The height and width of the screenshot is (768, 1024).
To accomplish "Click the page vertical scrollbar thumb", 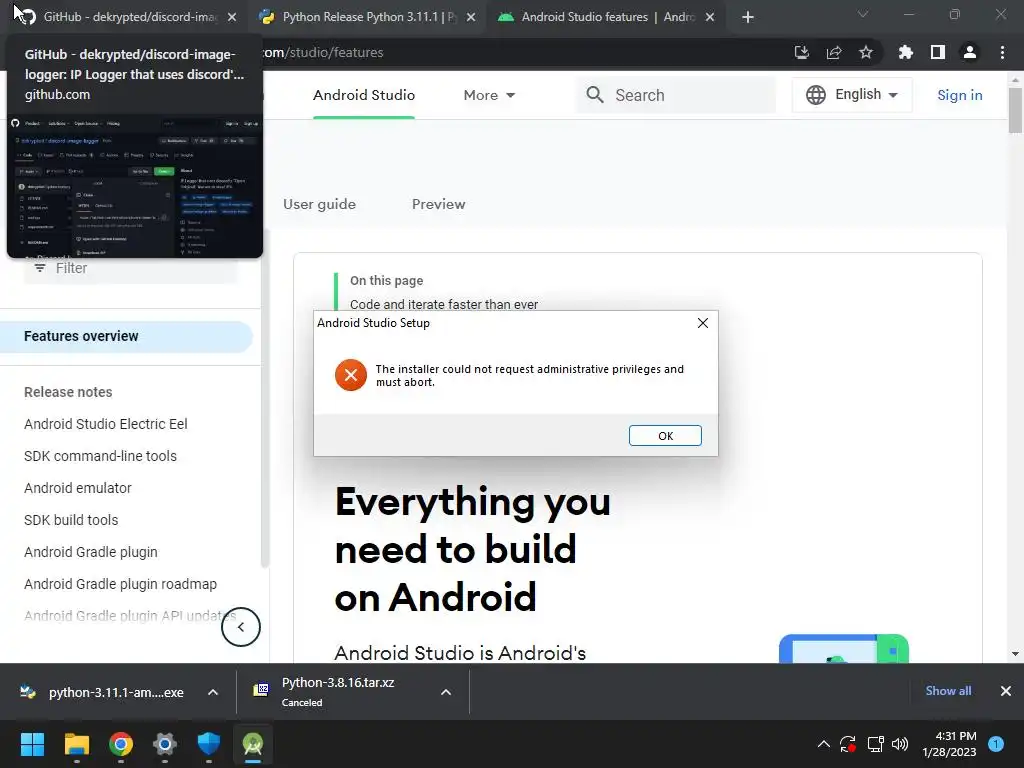I will pyautogui.click(x=1015, y=110).
